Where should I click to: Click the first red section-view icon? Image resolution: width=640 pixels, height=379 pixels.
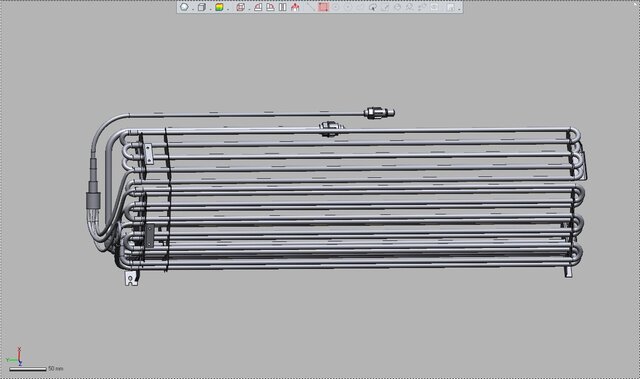coord(258,7)
